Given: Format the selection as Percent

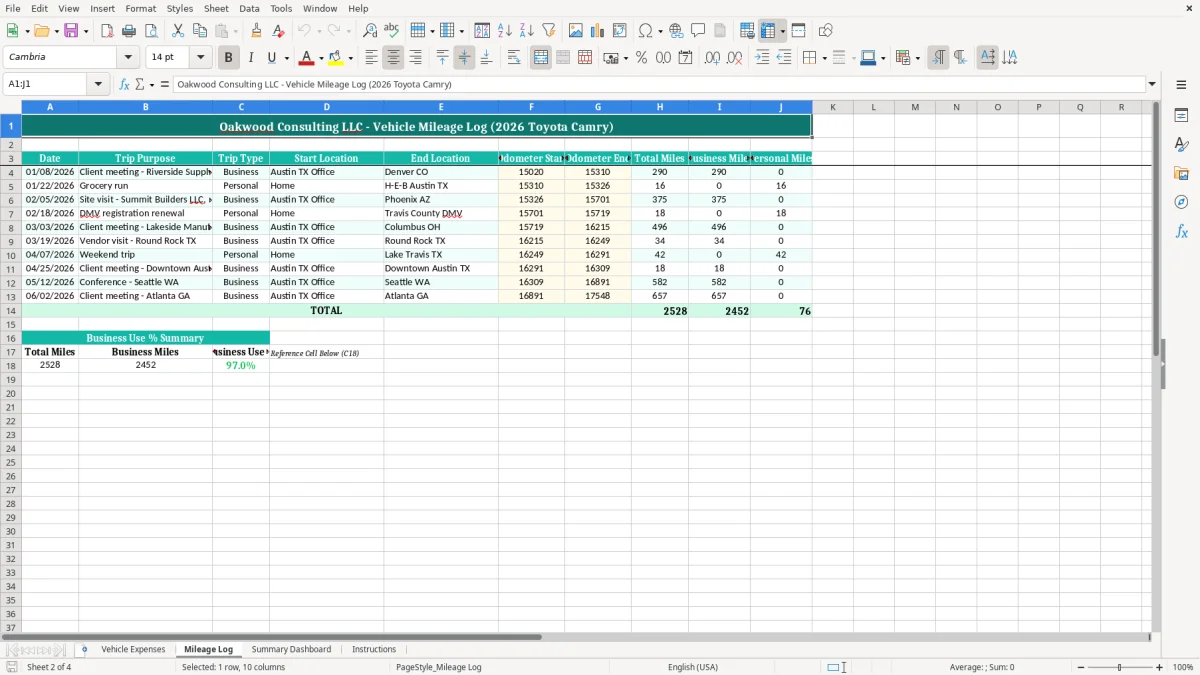Looking at the screenshot, I should point(642,58).
